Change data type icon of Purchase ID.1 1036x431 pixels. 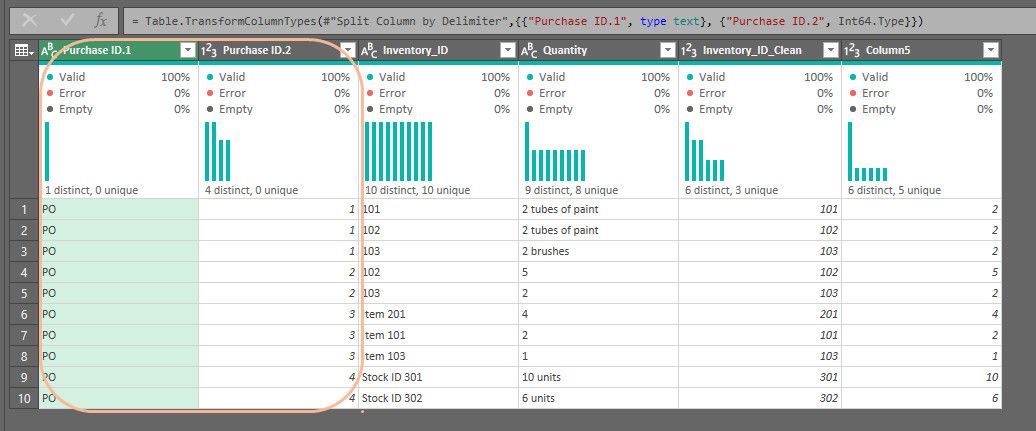50,50
